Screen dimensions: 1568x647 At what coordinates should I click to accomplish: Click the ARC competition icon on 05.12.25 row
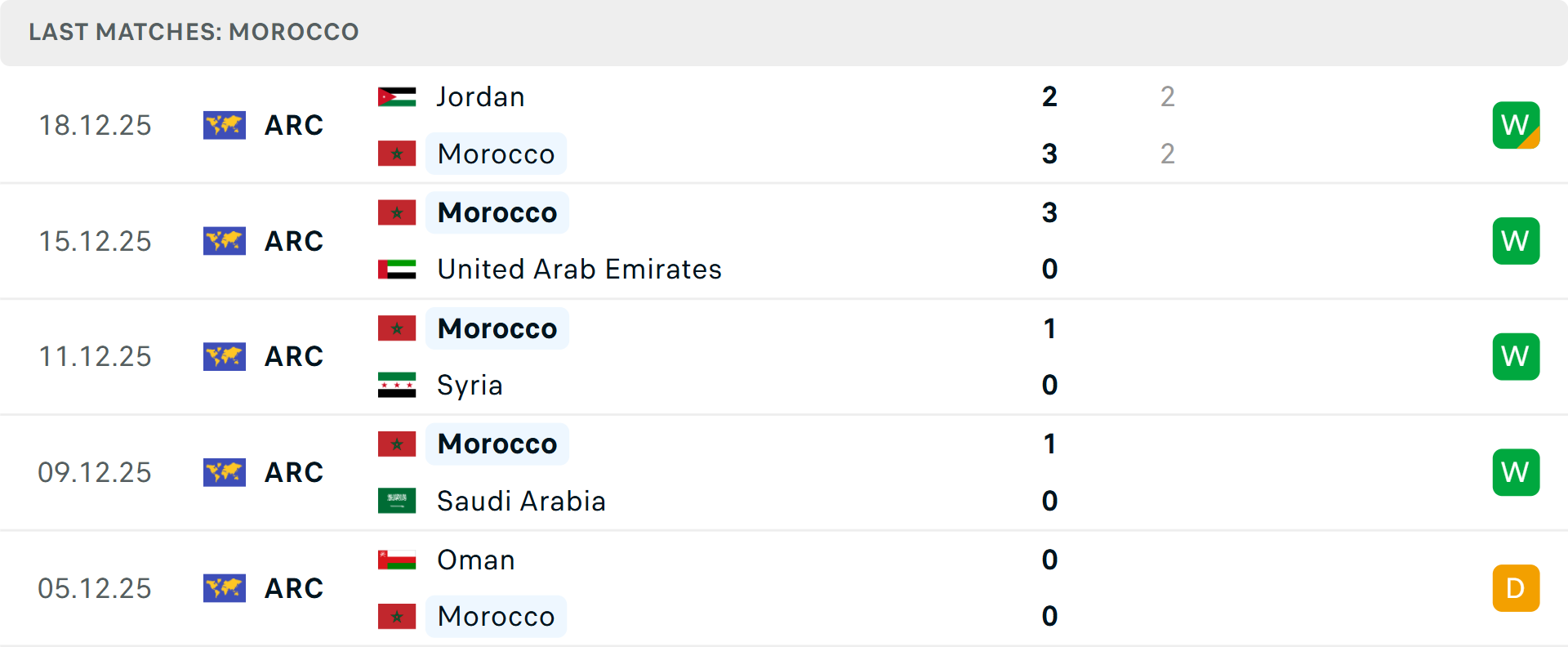[x=225, y=588]
